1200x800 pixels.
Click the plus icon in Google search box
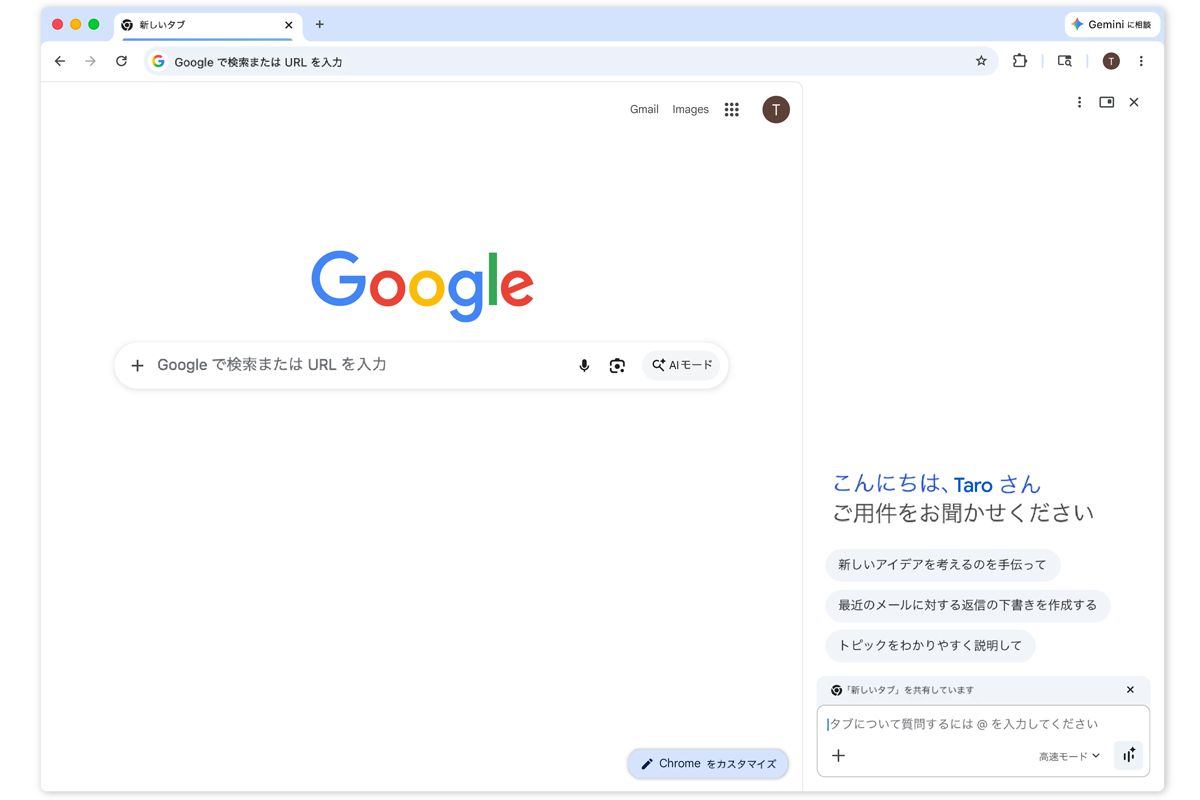tap(138, 366)
